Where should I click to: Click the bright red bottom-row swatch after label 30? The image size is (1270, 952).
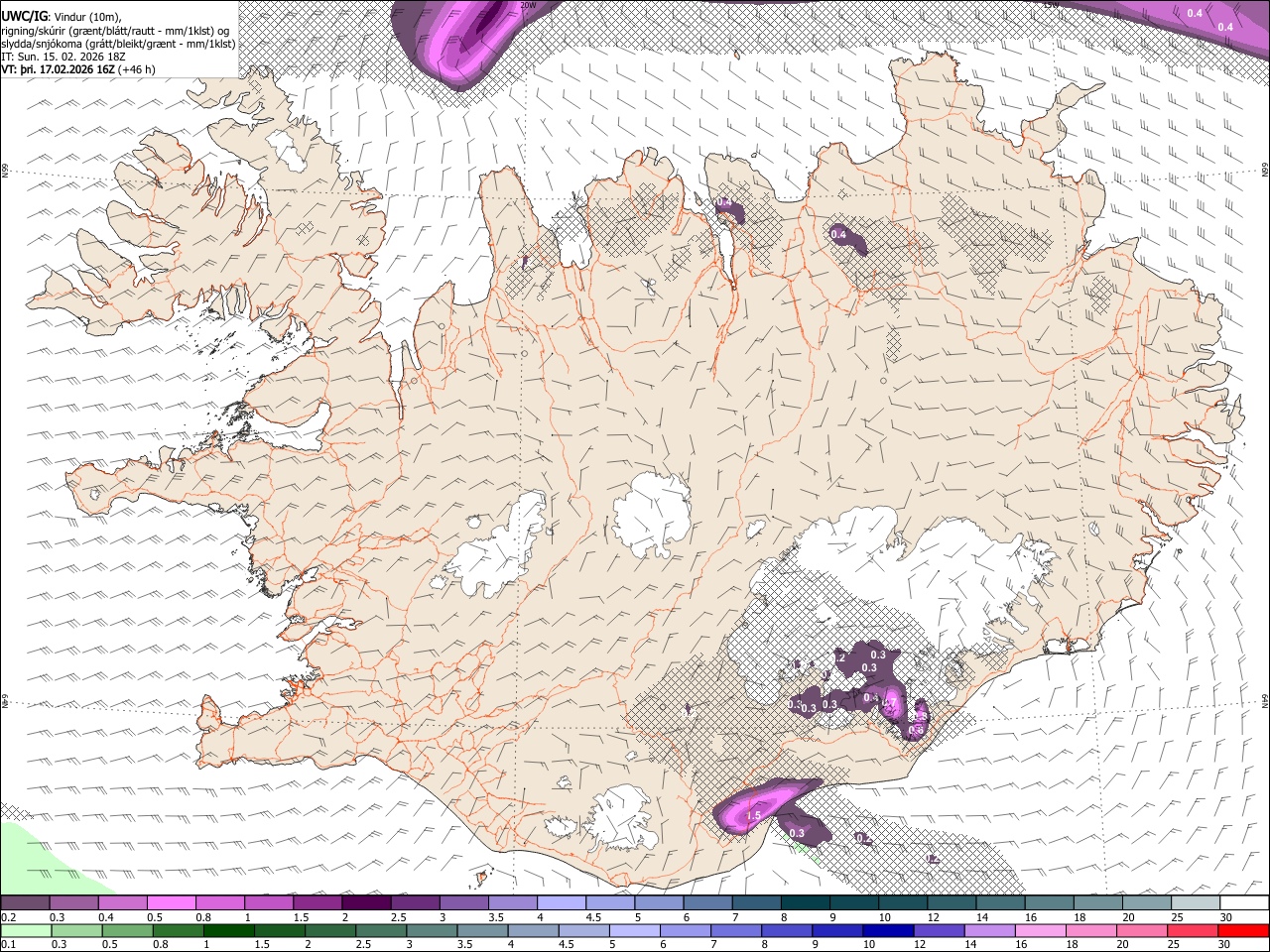click(1242, 930)
